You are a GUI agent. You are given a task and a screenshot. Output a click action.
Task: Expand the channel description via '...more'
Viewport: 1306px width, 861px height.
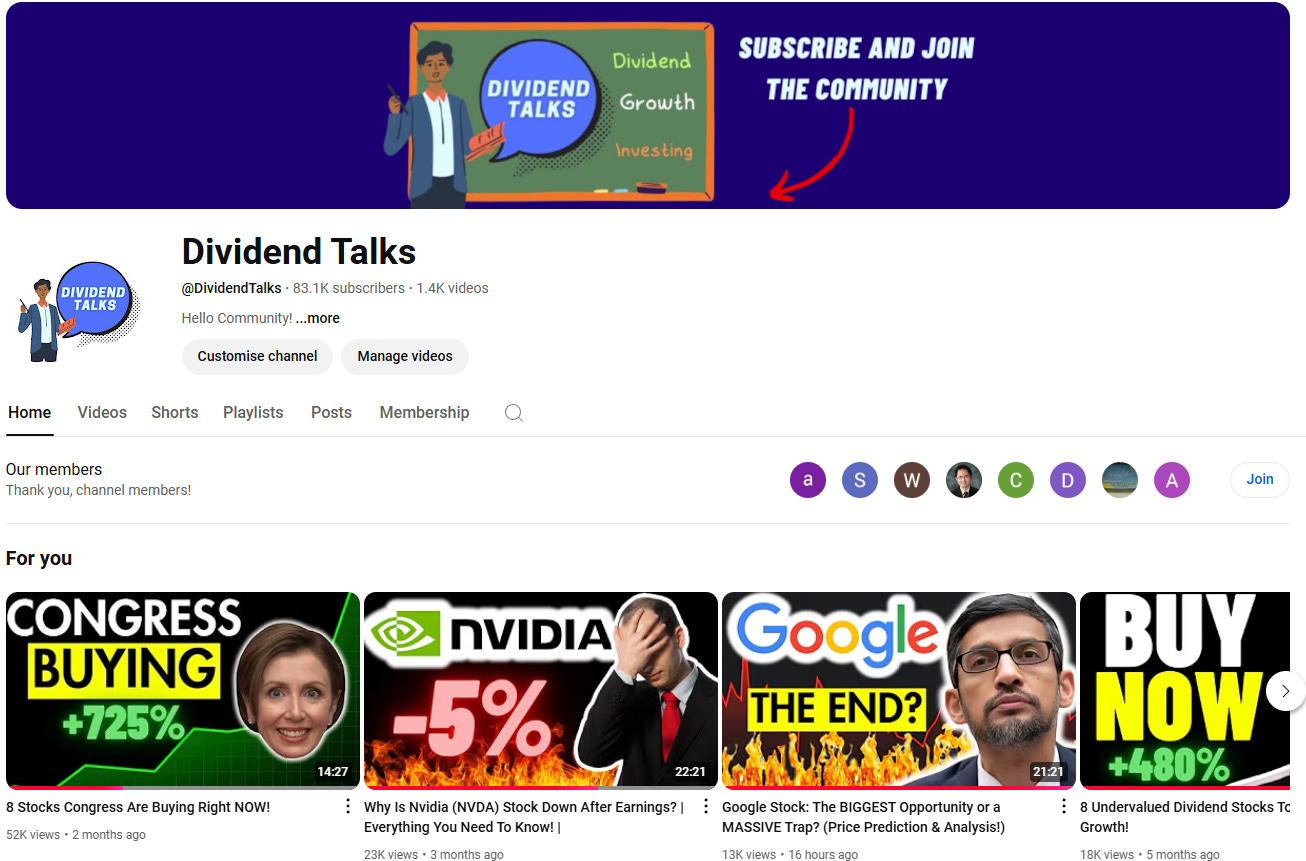317,318
